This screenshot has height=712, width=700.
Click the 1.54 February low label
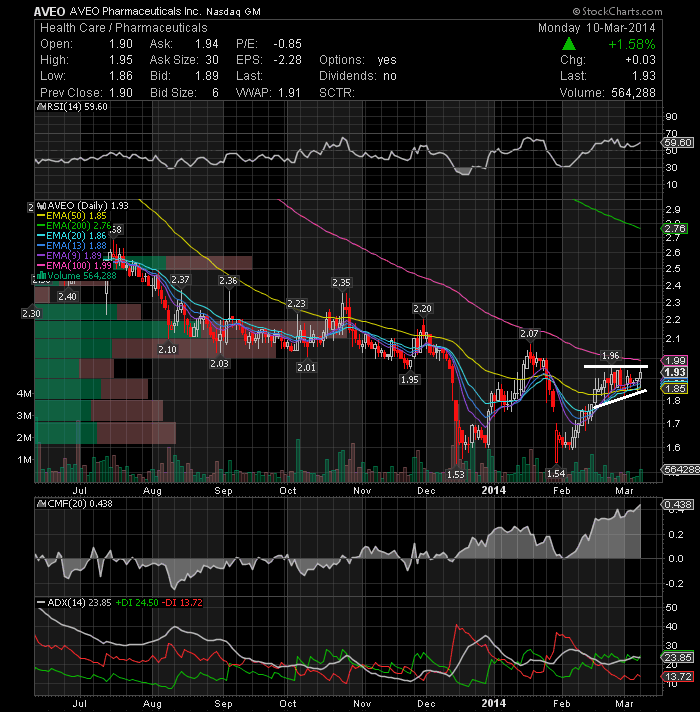click(x=556, y=474)
